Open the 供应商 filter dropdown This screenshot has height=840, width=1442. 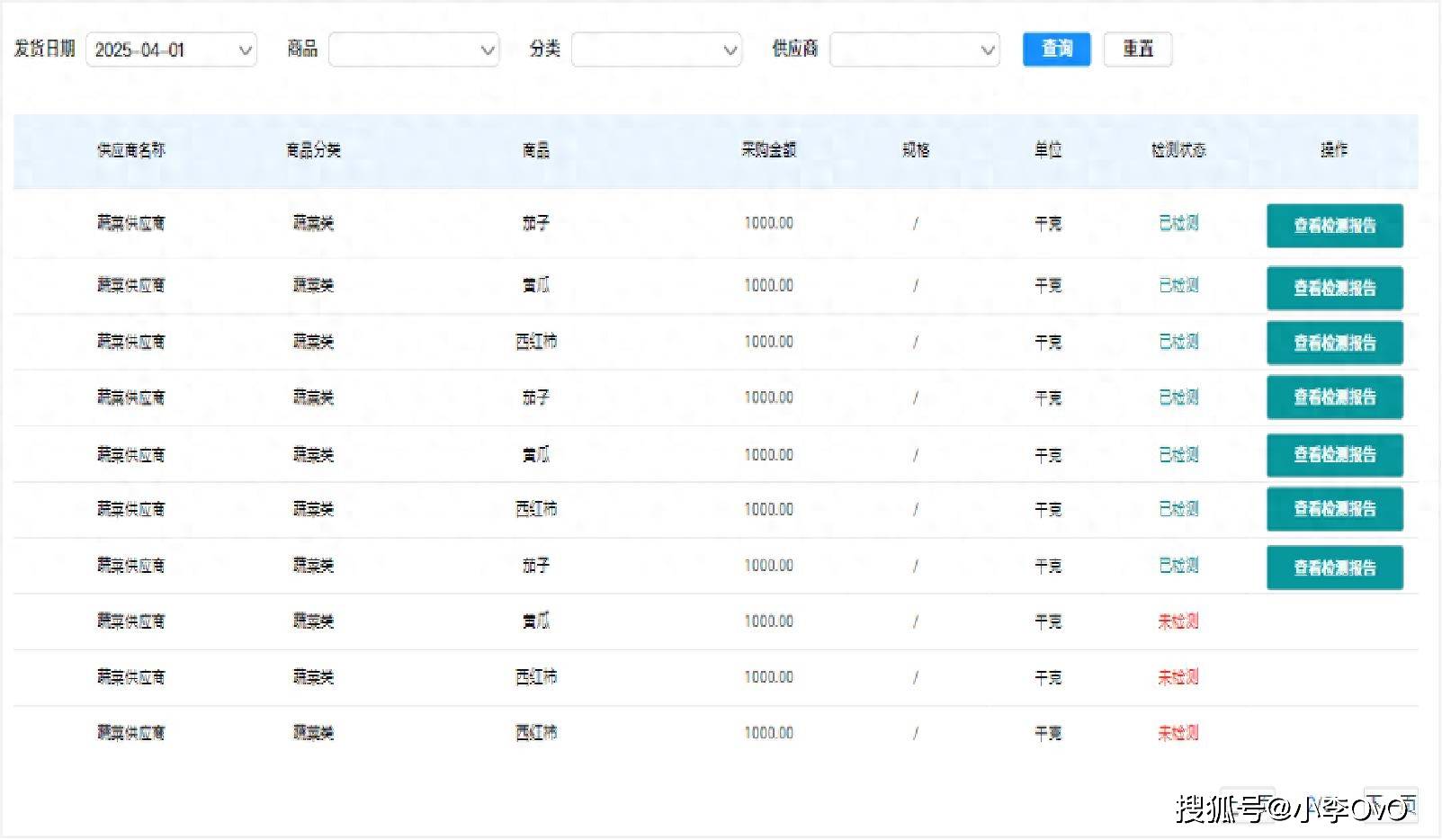tap(914, 49)
